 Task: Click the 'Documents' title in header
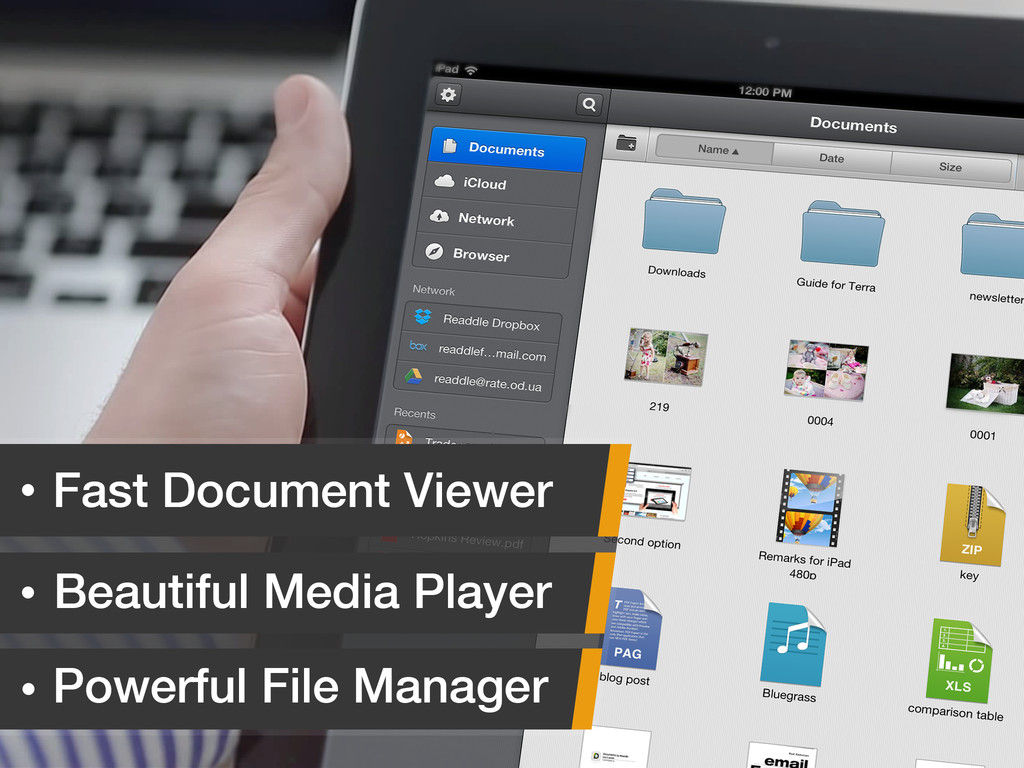point(853,124)
